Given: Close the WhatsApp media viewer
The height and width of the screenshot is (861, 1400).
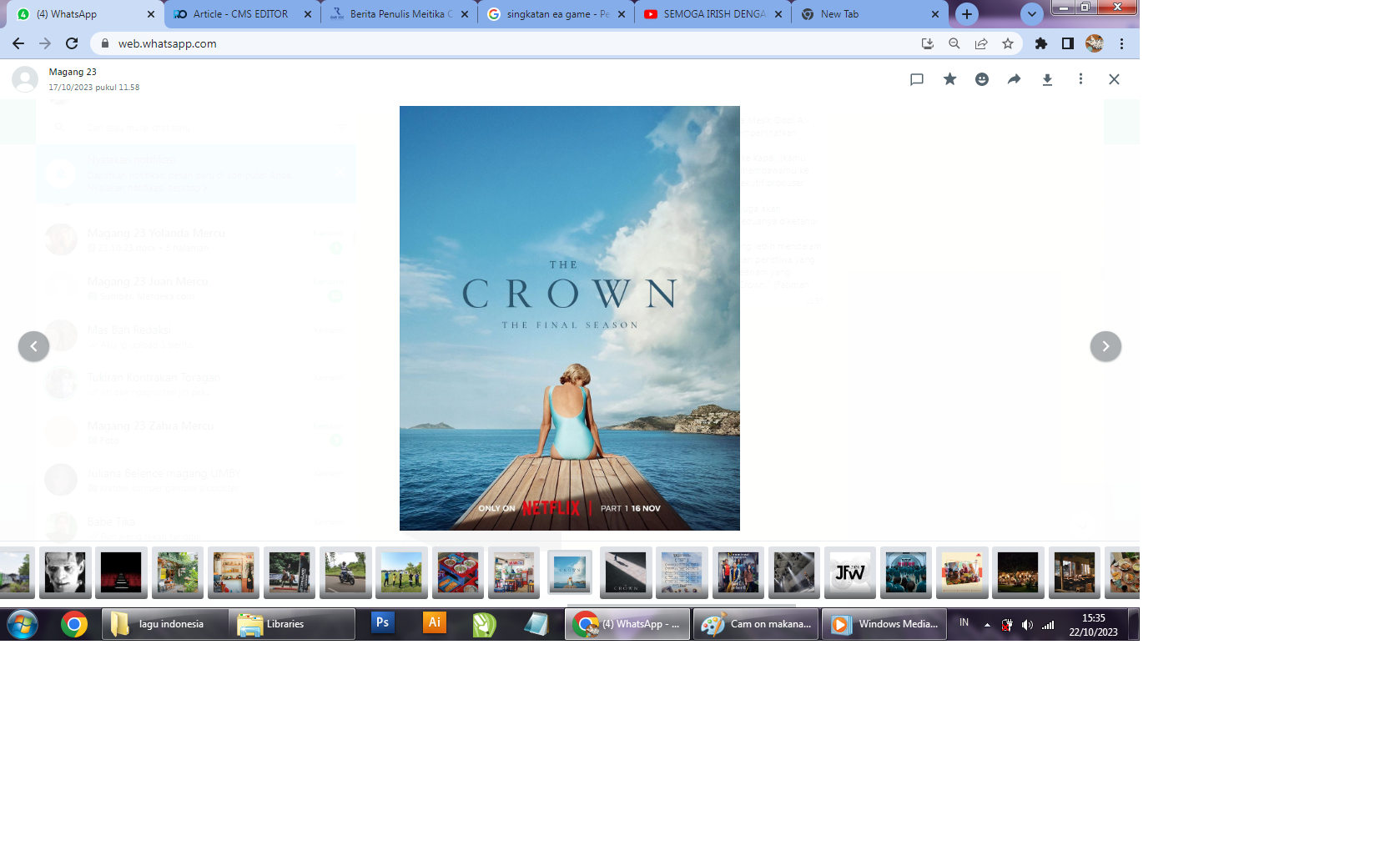Looking at the screenshot, I should [1114, 79].
